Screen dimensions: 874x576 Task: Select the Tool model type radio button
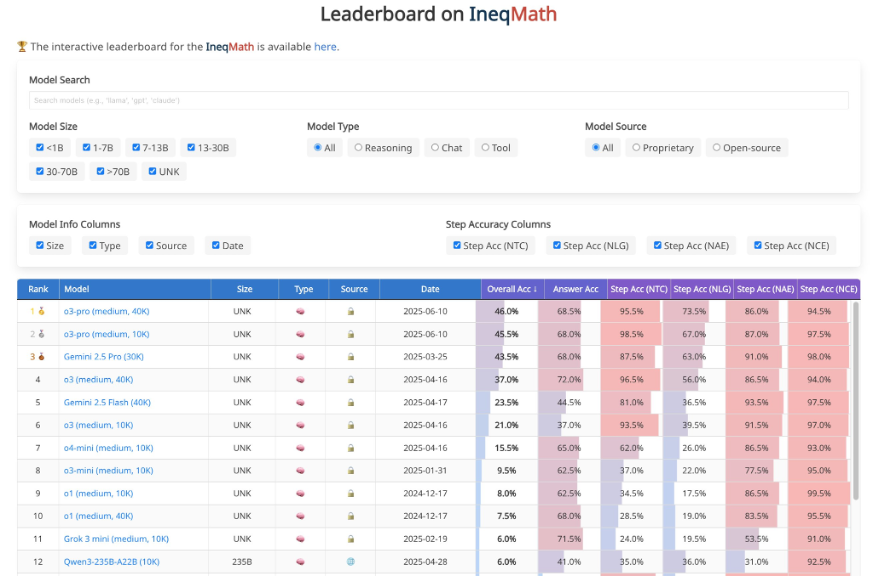click(485, 148)
